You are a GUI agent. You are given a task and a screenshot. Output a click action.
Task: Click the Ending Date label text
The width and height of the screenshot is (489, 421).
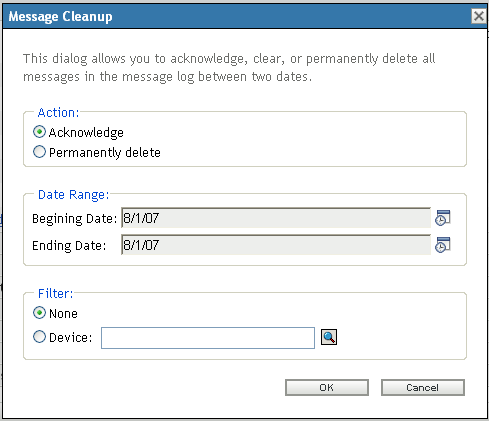69,246
